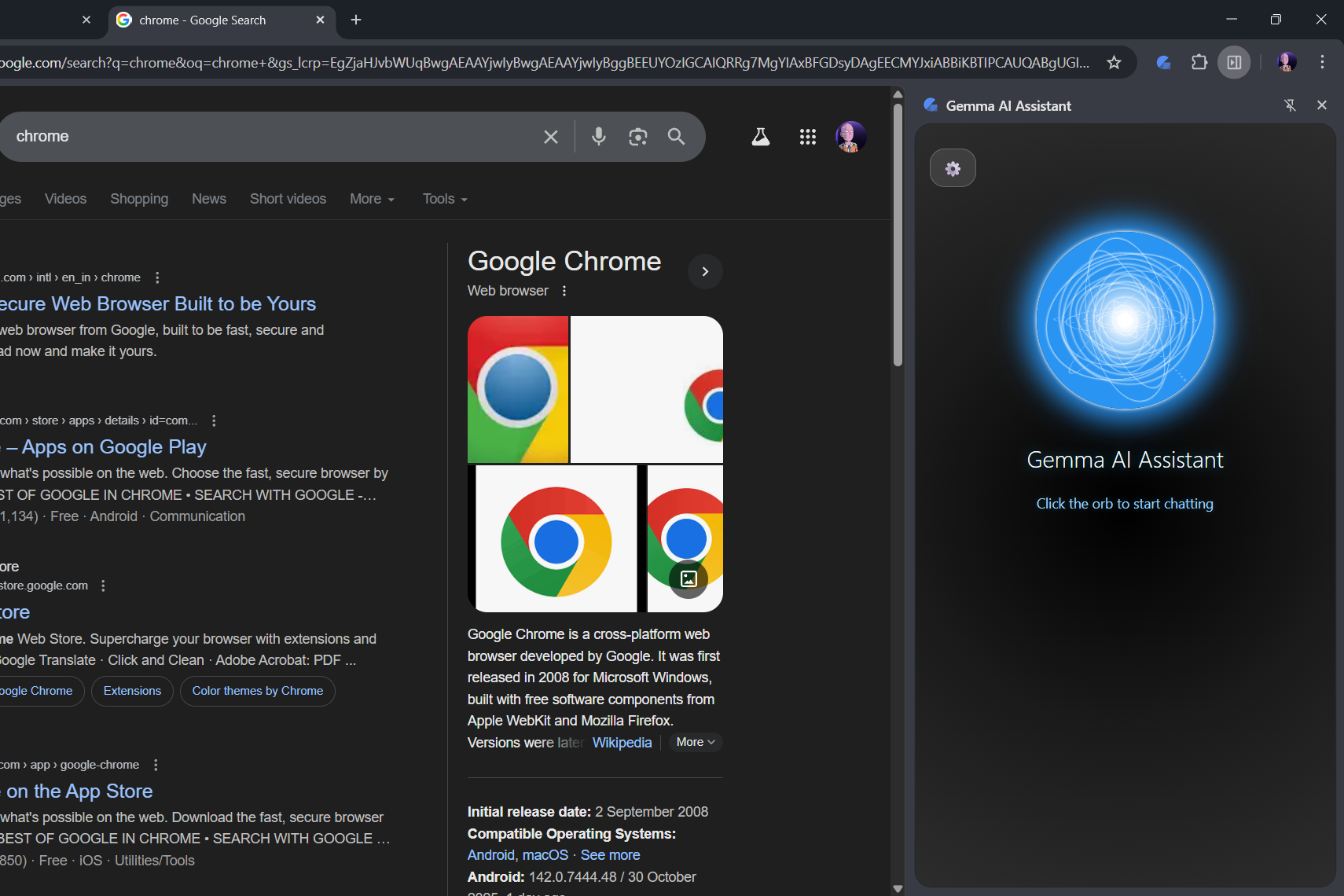Image resolution: width=1344 pixels, height=896 pixels.
Task: Open options for the en_in chrome result
Action: tap(157, 277)
